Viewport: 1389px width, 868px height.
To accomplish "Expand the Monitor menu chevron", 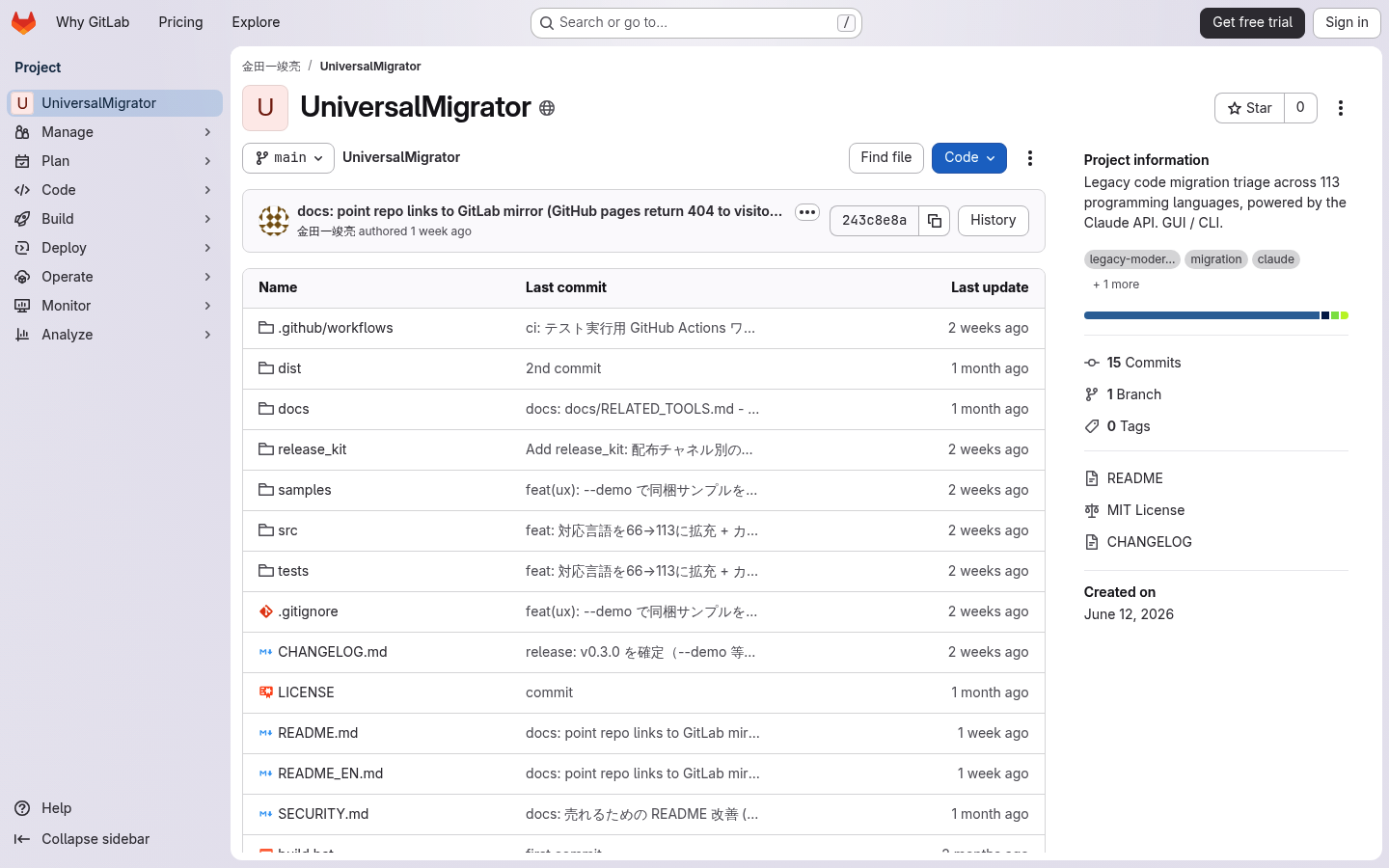I will pos(207,306).
